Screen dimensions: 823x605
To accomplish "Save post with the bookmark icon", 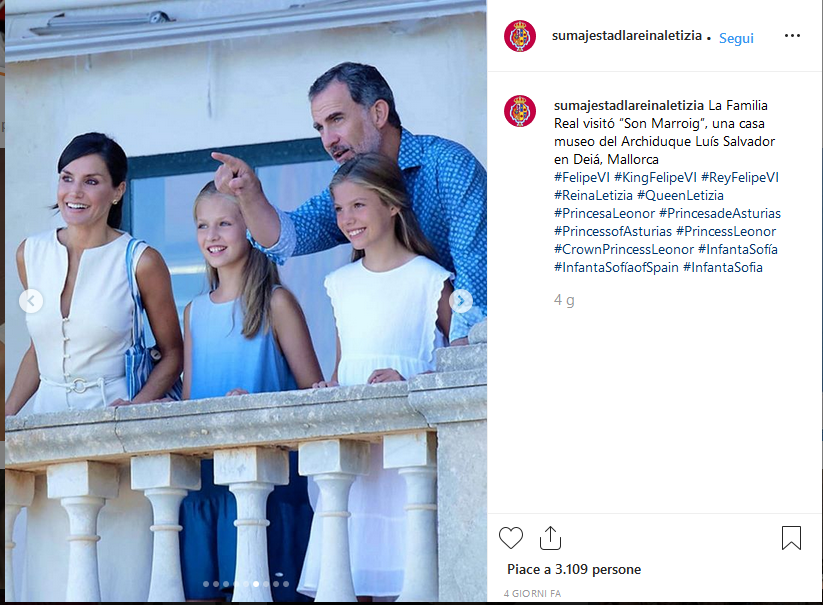I will click(791, 538).
